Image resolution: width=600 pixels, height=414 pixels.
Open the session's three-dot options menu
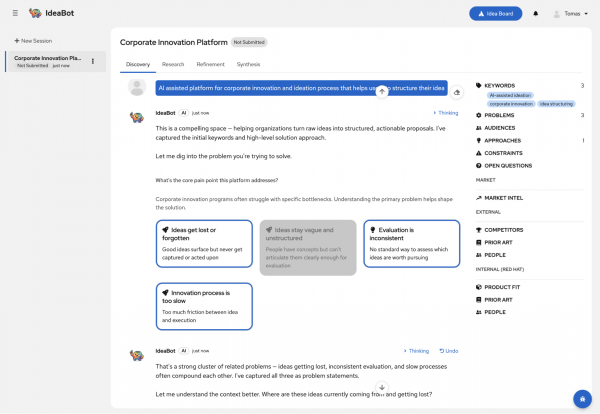[x=93, y=61]
